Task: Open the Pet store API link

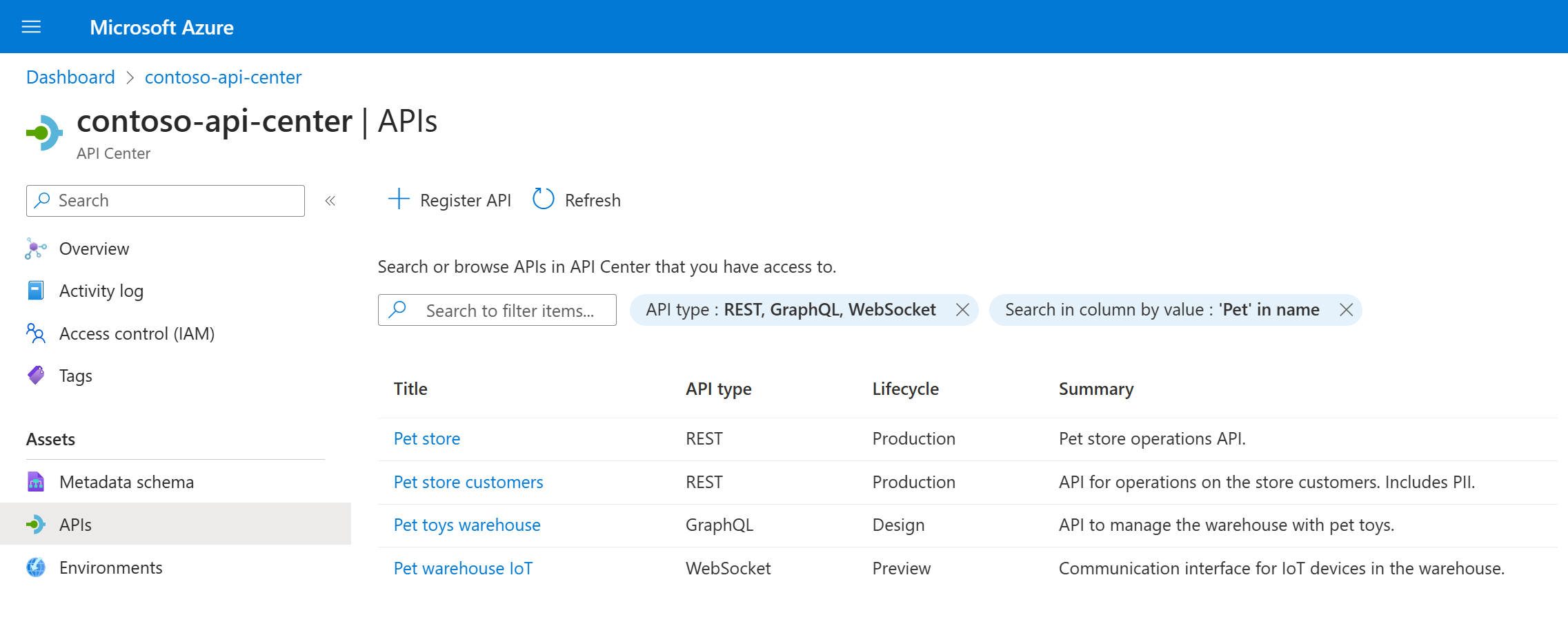Action: (x=427, y=439)
